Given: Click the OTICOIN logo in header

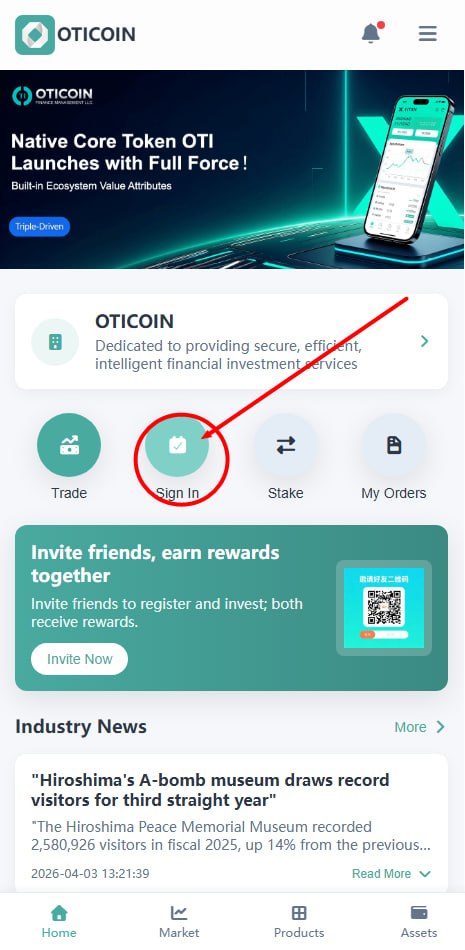Looking at the screenshot, I should 75,35.
